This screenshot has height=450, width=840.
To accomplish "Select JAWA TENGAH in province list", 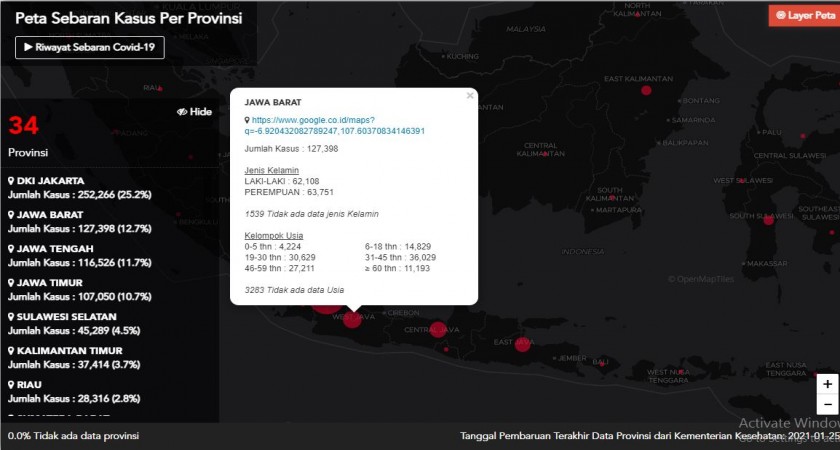I will click(79, 256).
